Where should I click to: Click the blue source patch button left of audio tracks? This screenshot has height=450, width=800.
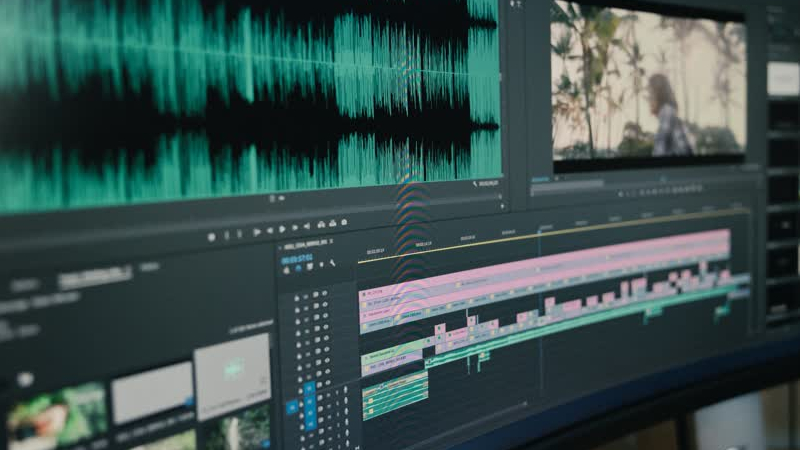click(x=292, y=407)
